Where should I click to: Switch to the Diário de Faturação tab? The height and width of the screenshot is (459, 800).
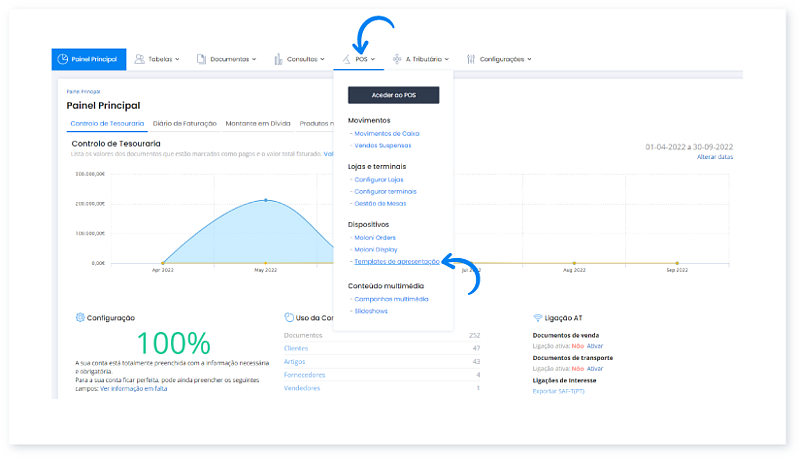pos(186,124)
